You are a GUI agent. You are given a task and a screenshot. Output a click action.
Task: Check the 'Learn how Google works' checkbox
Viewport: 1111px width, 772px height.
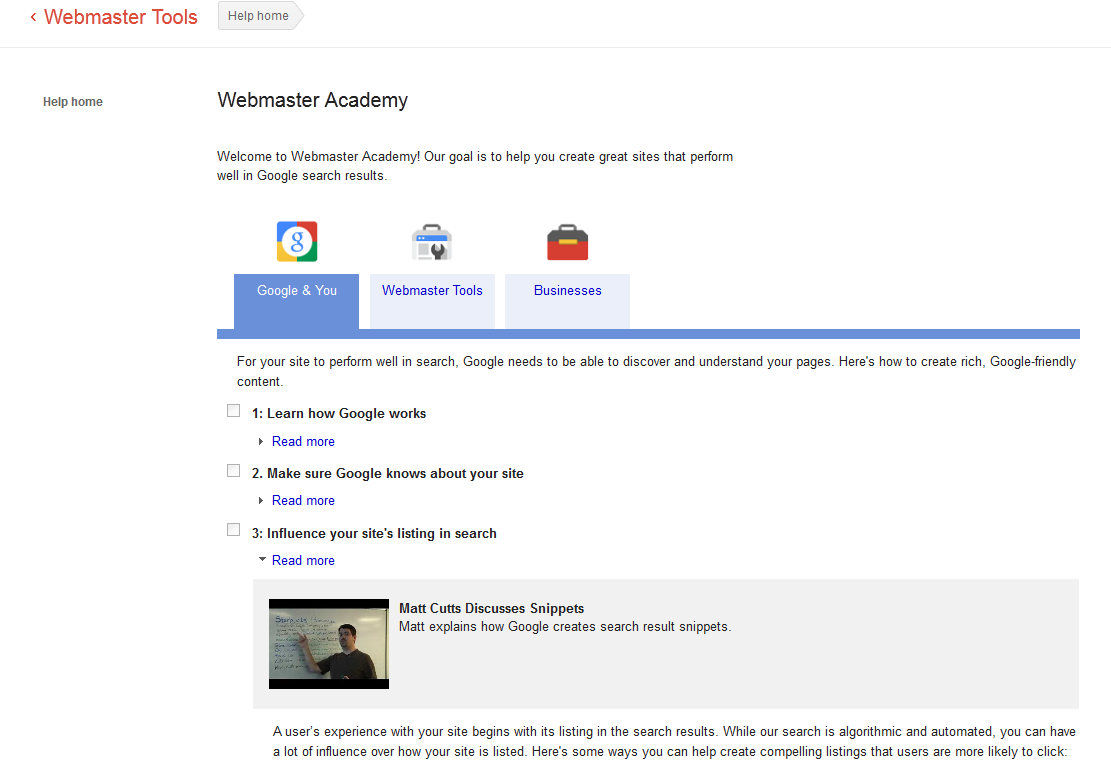coord(233,411)
